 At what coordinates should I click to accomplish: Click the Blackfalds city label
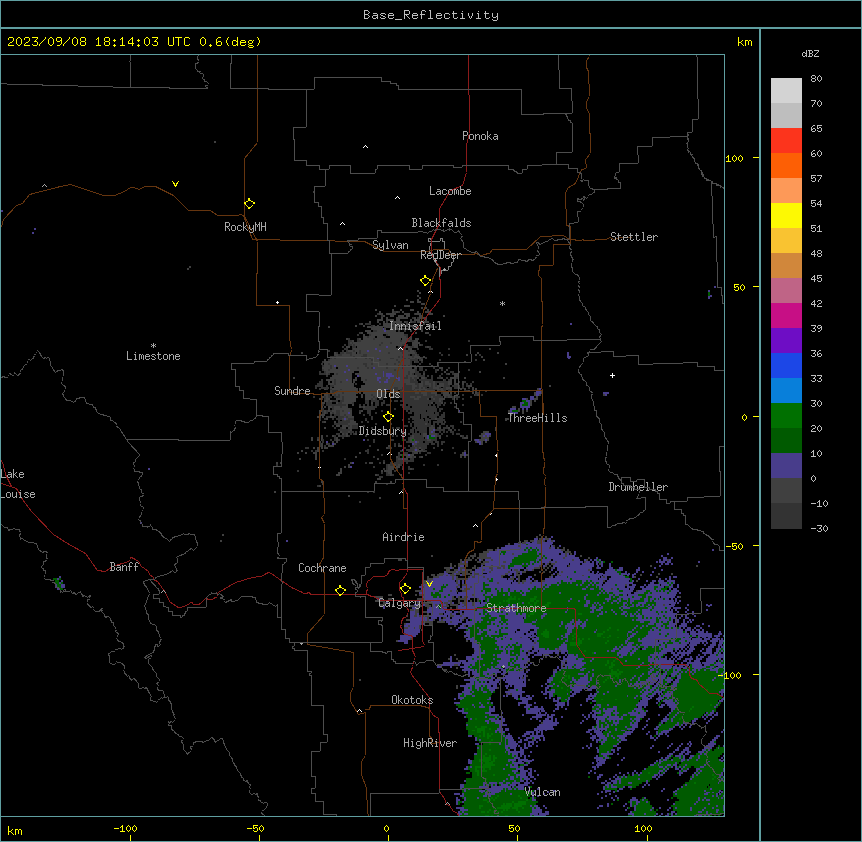[441, 223]
